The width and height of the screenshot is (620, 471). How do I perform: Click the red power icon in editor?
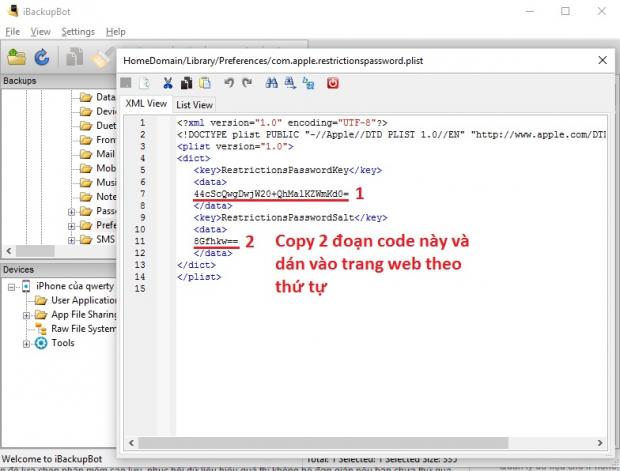(333, 83)
